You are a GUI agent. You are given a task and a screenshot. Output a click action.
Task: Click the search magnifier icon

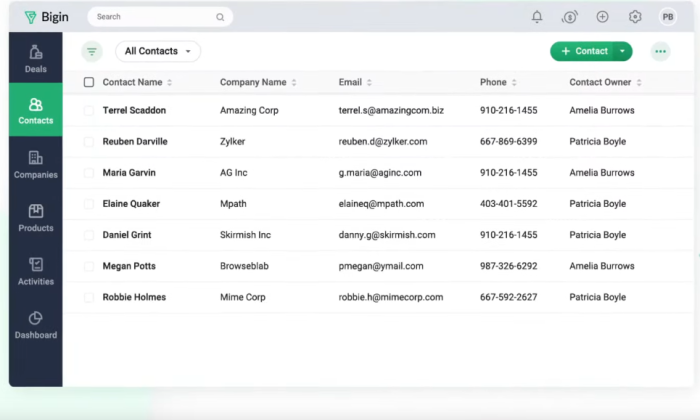tap(220, 17)
